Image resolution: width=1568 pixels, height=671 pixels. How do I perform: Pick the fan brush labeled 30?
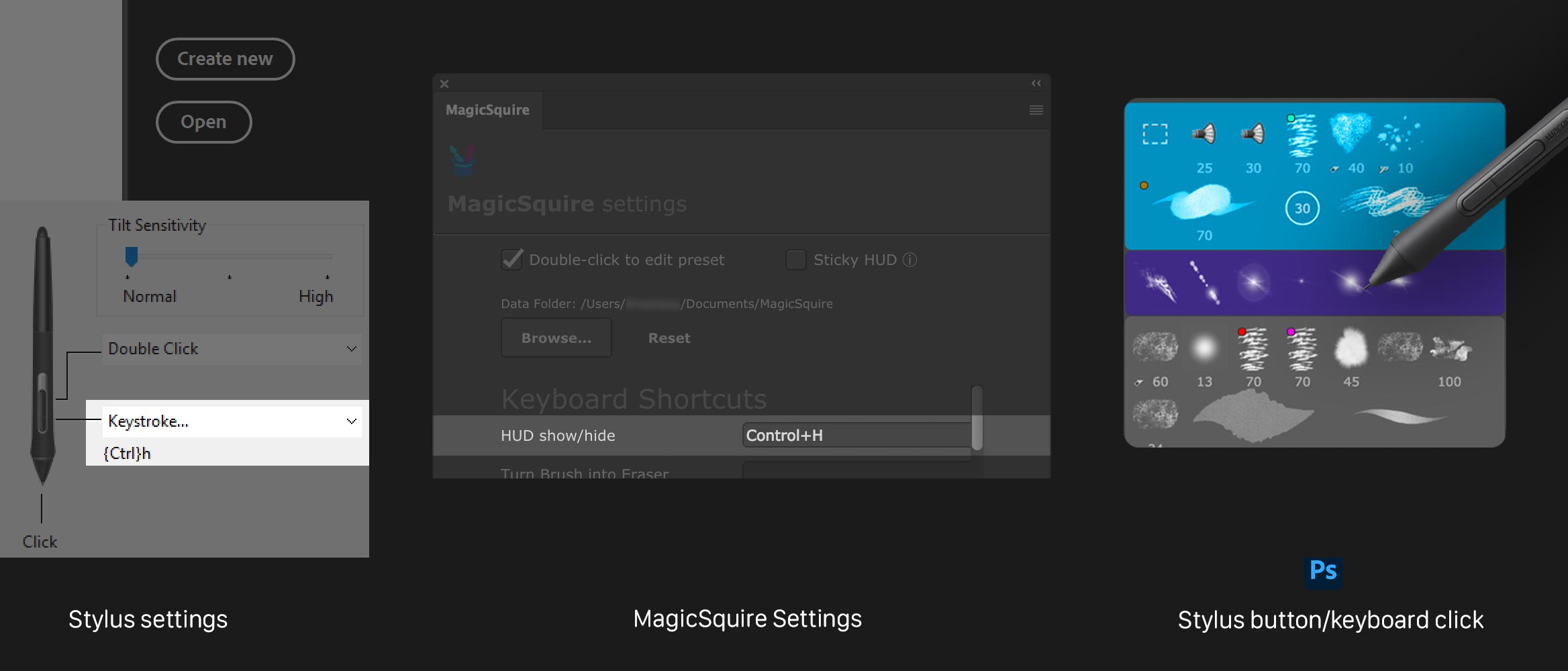point(1253,134)
